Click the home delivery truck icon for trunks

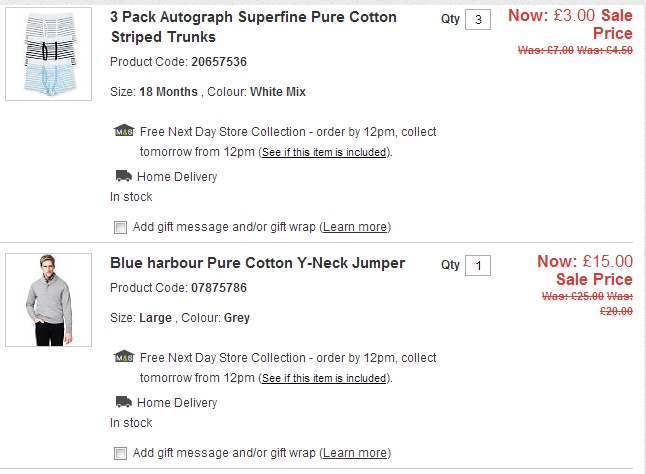point(124,177)
